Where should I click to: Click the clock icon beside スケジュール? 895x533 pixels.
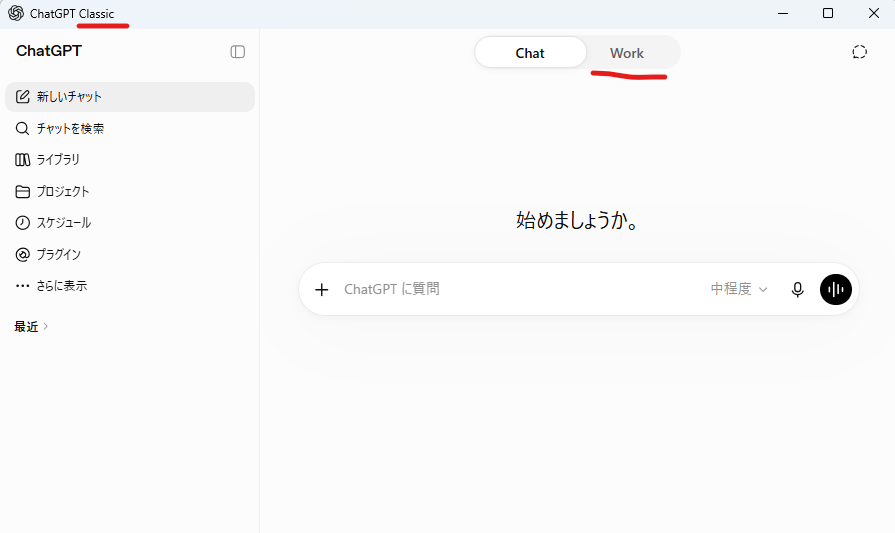tap(22, 223)
